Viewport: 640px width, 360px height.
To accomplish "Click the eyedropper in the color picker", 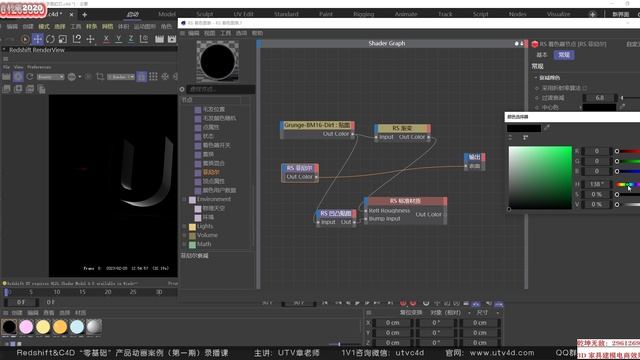I will tap(547, 128).
